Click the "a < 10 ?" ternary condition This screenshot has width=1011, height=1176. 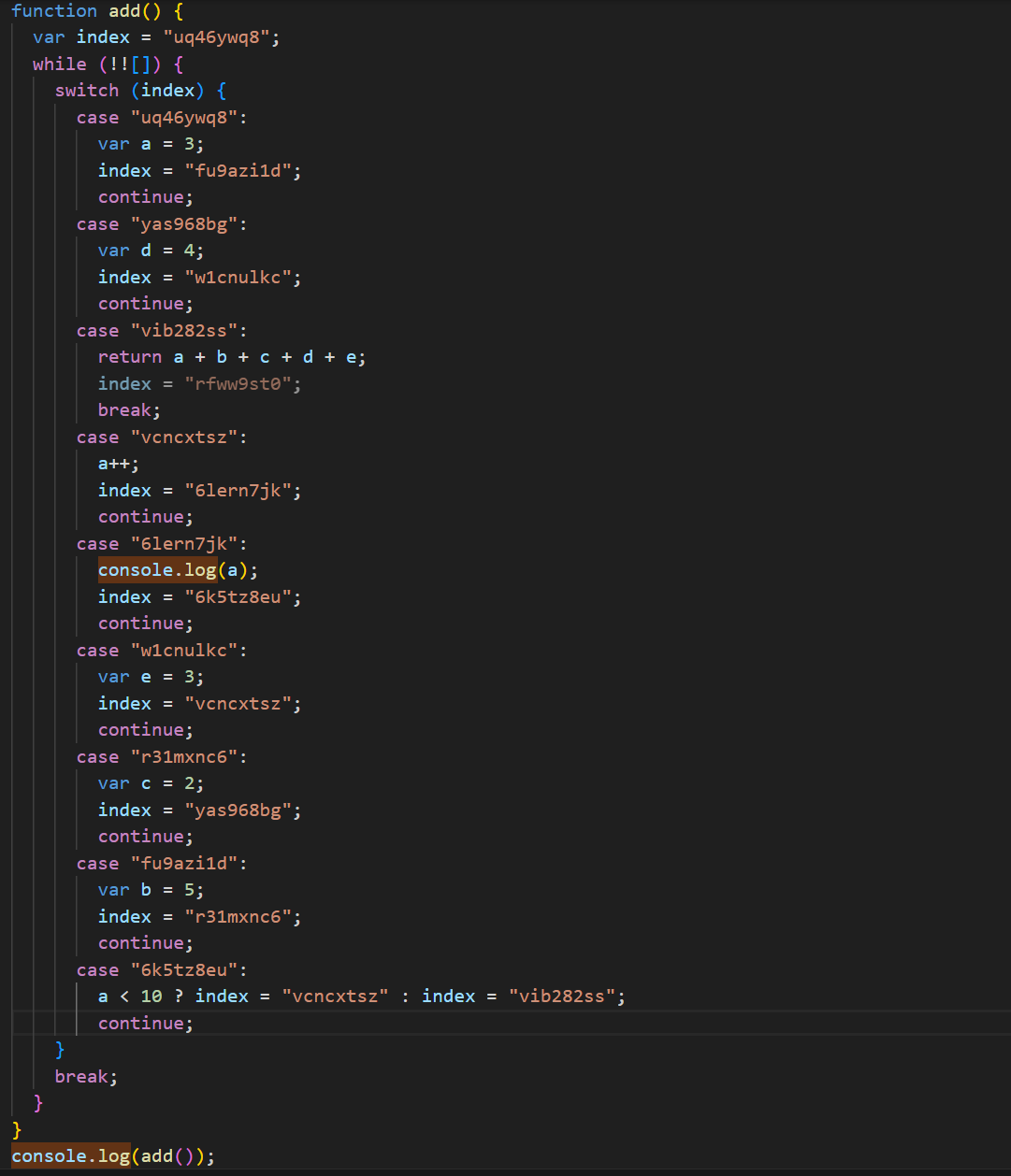pos(140,997)
